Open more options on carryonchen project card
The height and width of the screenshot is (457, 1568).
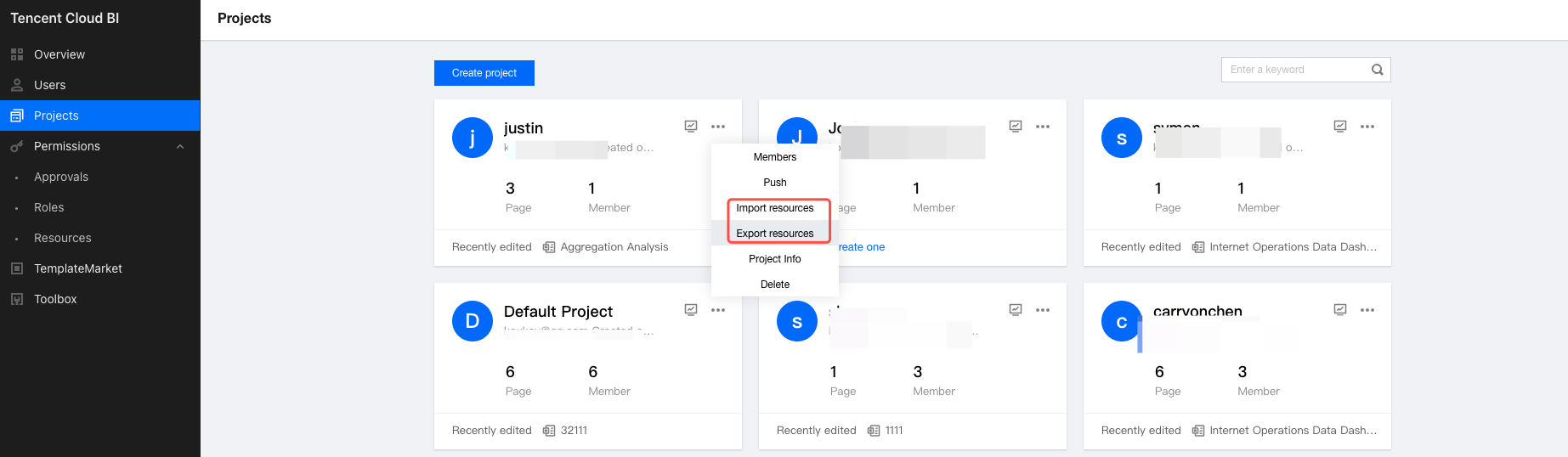point(1367,310)
